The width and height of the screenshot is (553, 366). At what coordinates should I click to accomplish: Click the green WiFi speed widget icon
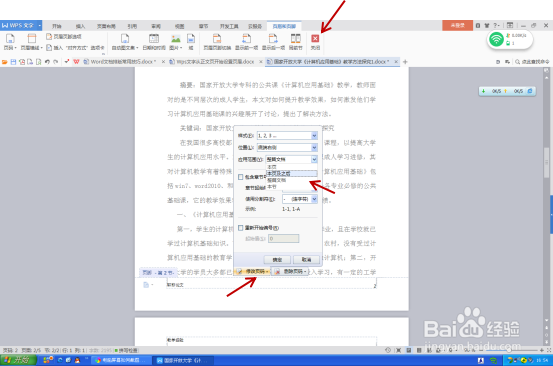496,39
